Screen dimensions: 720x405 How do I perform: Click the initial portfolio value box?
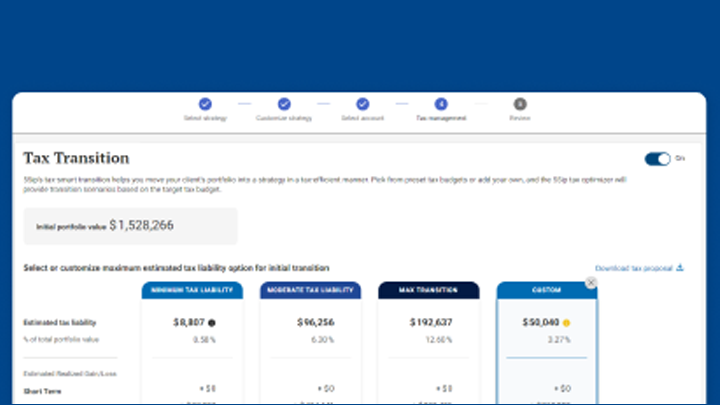tap(131, 226)
